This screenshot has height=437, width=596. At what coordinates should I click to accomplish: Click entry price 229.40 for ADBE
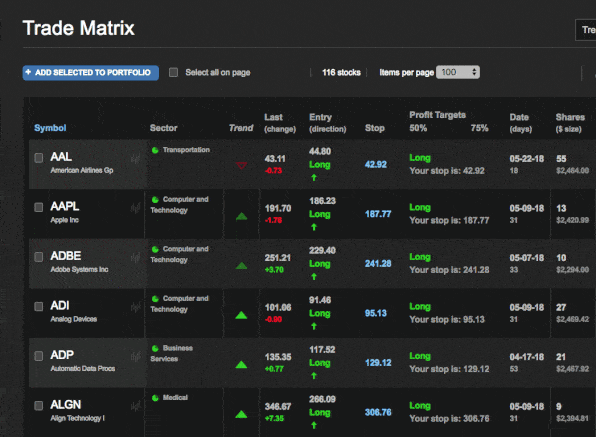click(322, 250)
